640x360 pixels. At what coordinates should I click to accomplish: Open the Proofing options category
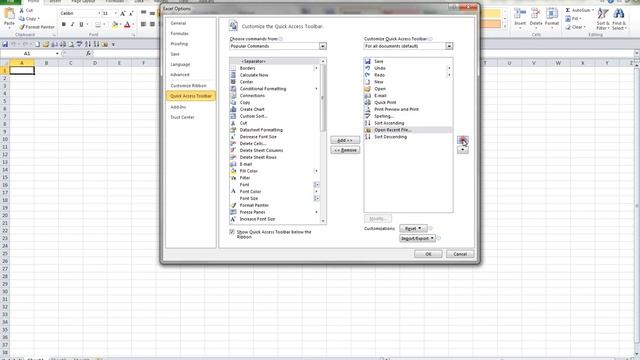click(179, 44)
